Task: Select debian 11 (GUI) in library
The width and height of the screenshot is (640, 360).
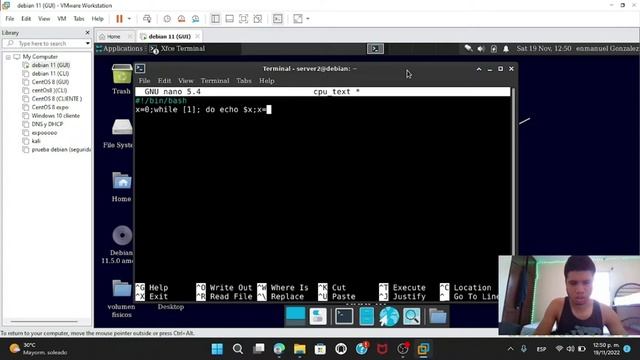Action: 51,65
